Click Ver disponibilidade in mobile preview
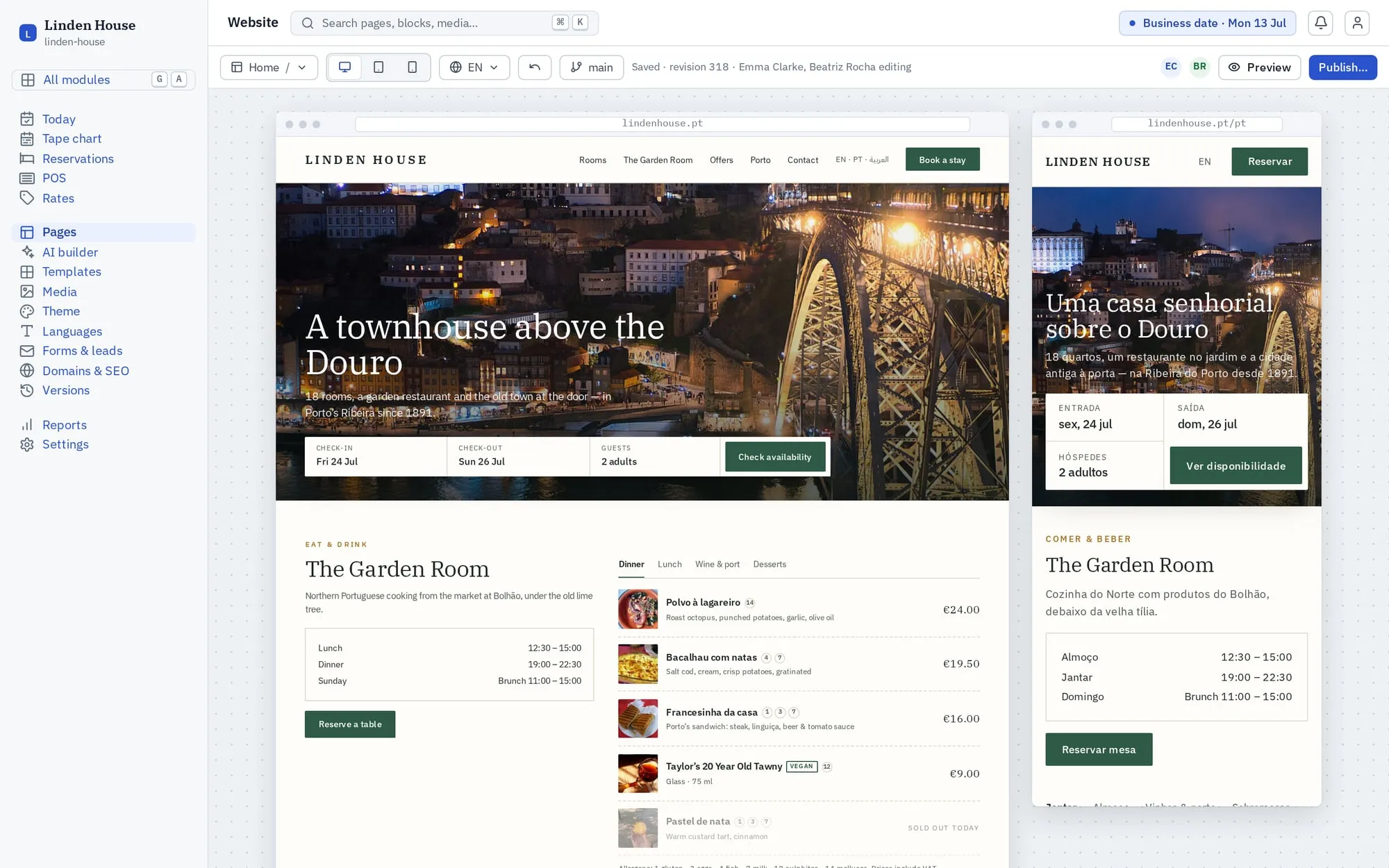The width and height of the screenshot is (1389, 868). 1236,466
